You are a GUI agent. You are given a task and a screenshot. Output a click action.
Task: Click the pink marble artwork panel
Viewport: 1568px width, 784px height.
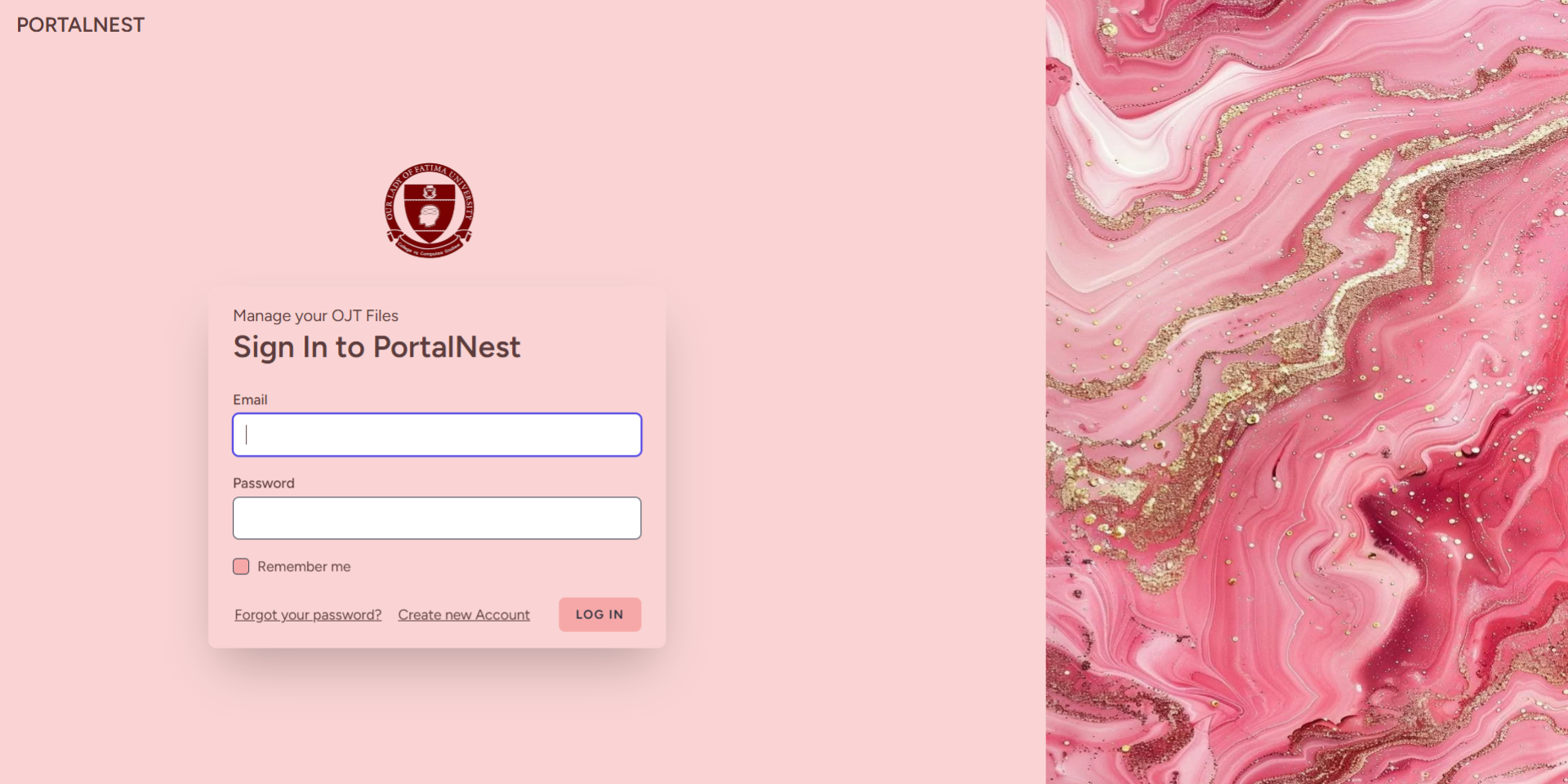1307,392
